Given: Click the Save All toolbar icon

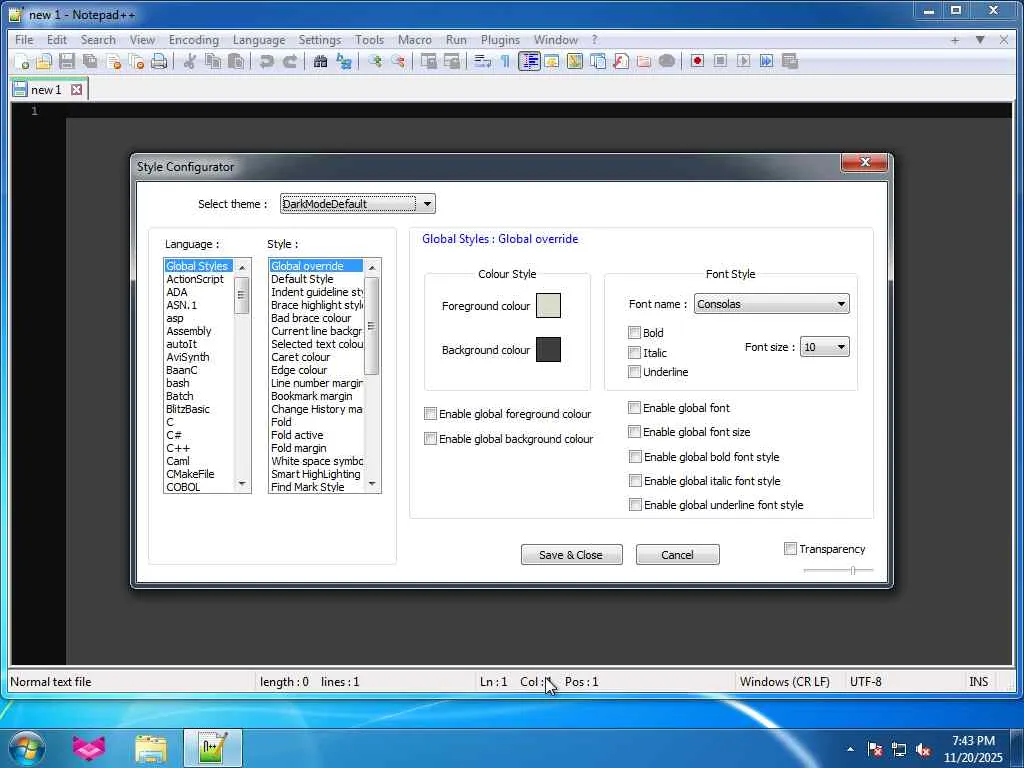Looking at the screenshot, I should (90, 61).
